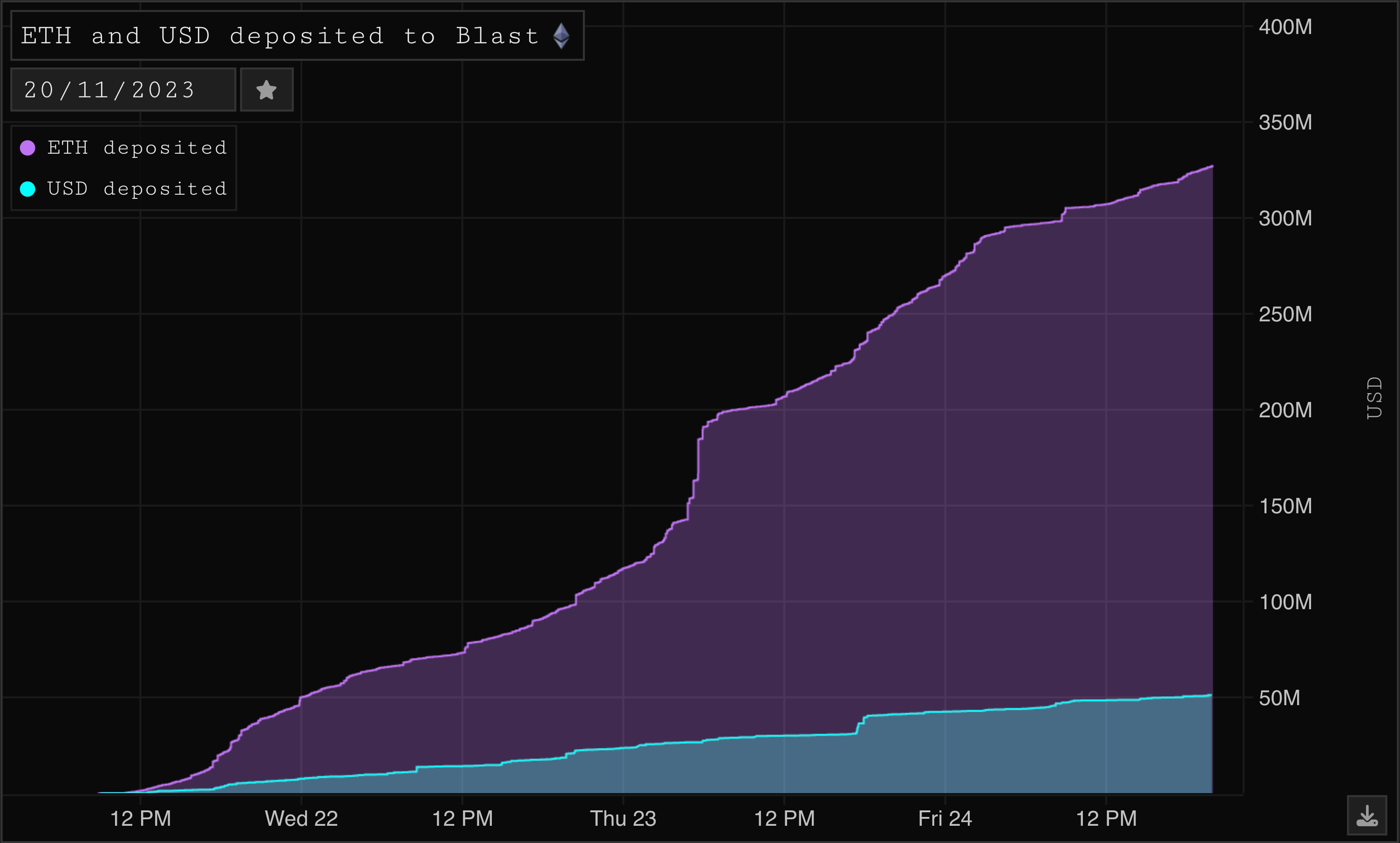The width and height of the screenshot is (1400, 843).
Task: Click the 200M y-axis tick label
Action: tap(1284, 409)
